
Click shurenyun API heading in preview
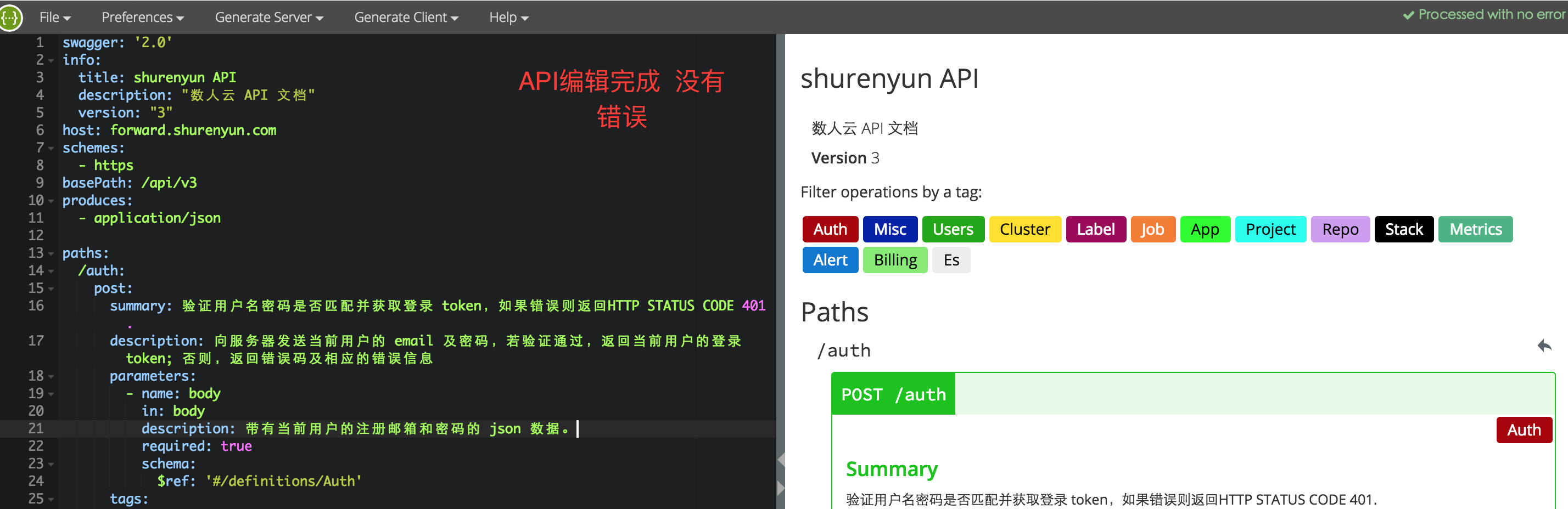[x=889, y=78]
